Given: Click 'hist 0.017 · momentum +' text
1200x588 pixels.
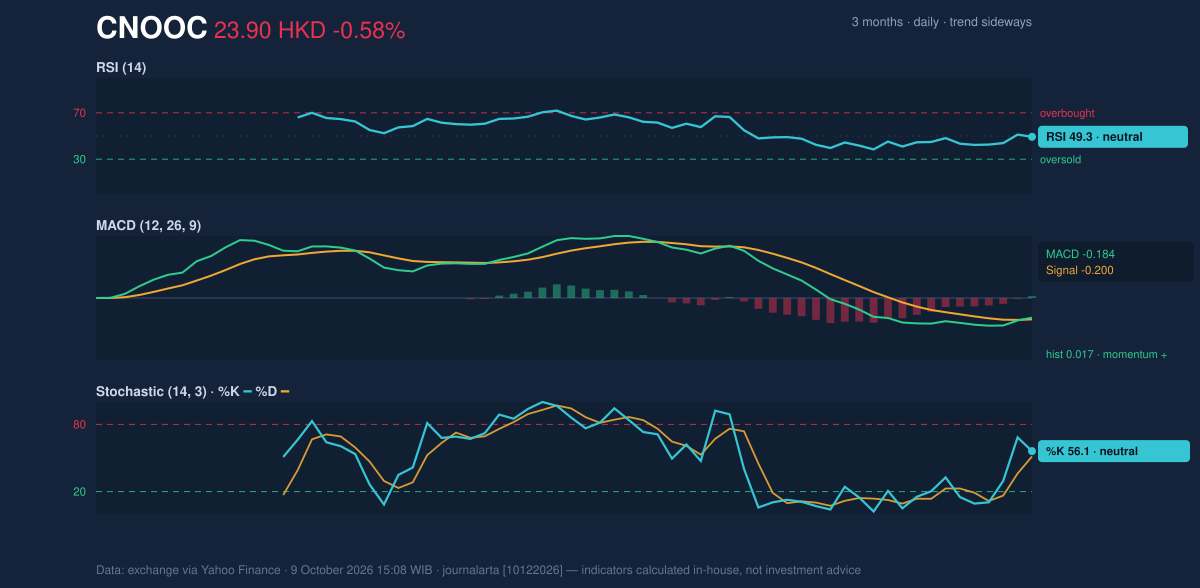Looking at the screenshot, I should [1106, 355].
